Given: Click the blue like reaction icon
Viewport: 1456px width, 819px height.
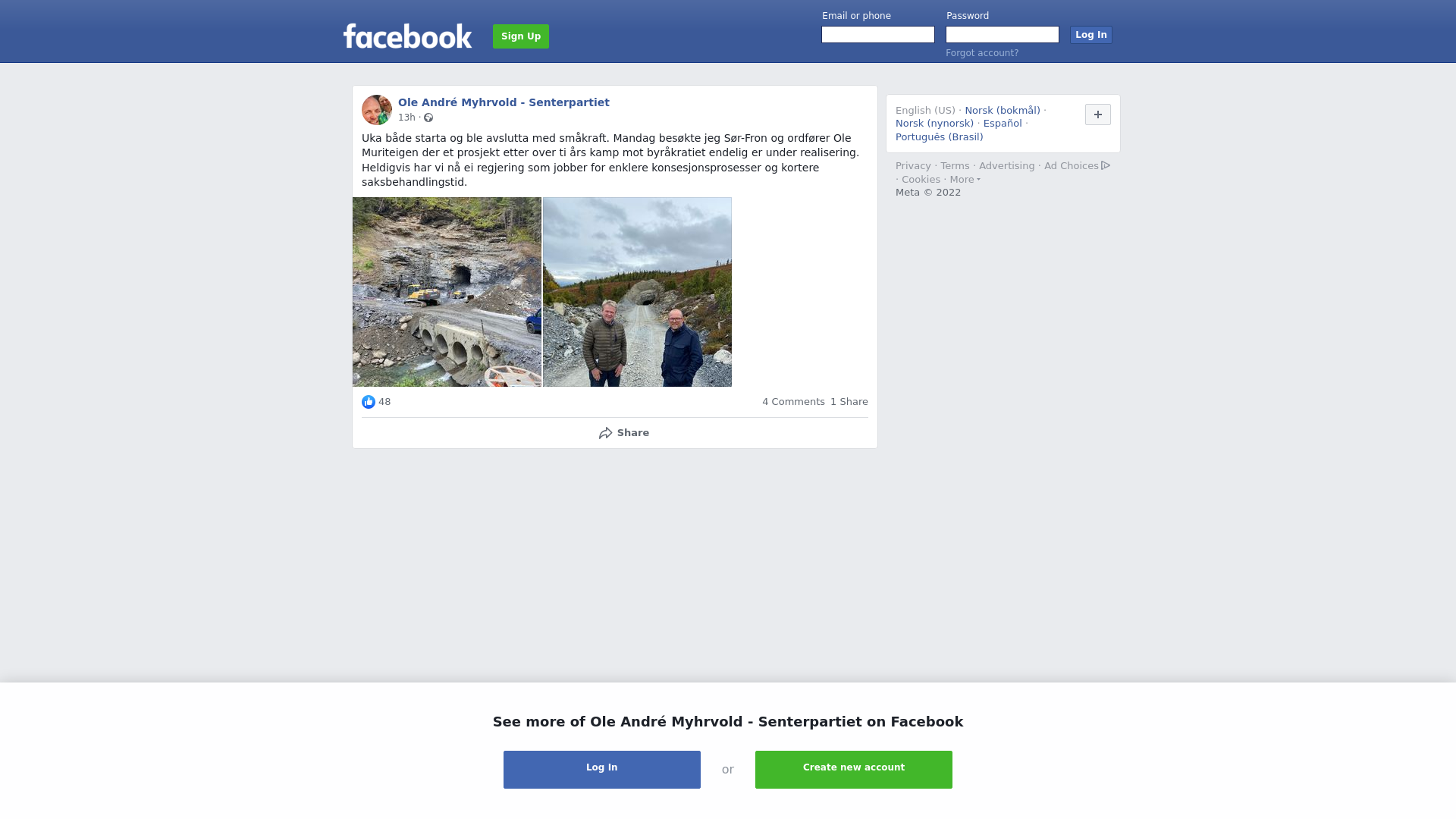Looking at the screenshot, I should (x=369, y=402).
